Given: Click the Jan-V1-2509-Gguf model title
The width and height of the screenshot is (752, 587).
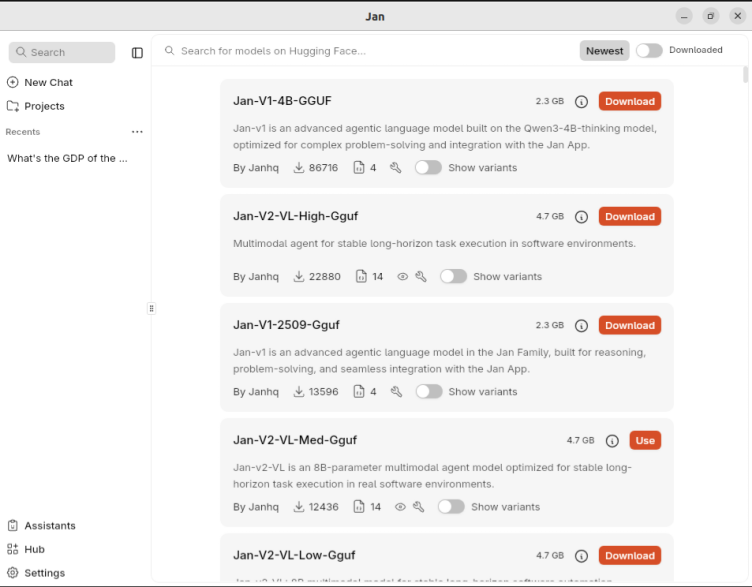Looking at the screenshot, I should point(286,325).
